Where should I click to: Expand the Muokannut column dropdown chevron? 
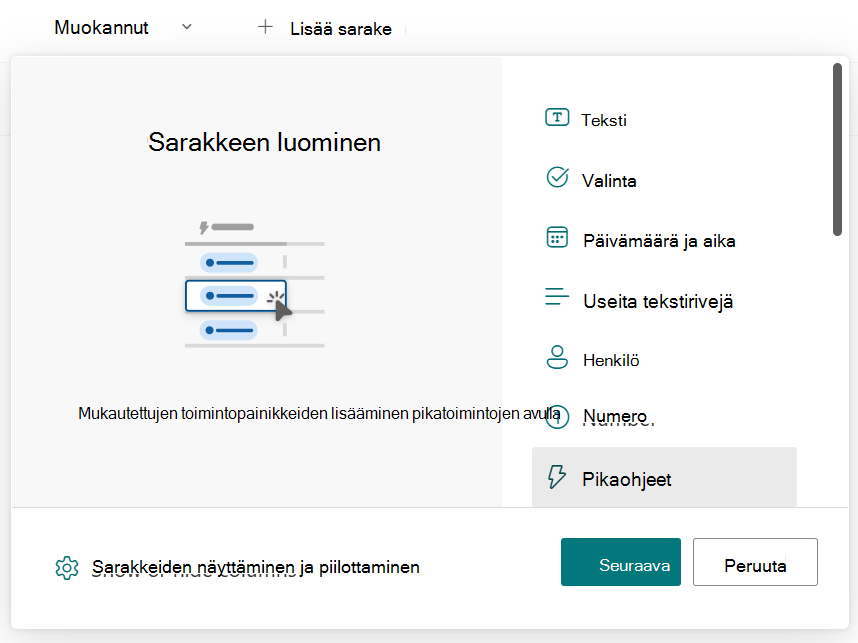(x=187, y=27)
